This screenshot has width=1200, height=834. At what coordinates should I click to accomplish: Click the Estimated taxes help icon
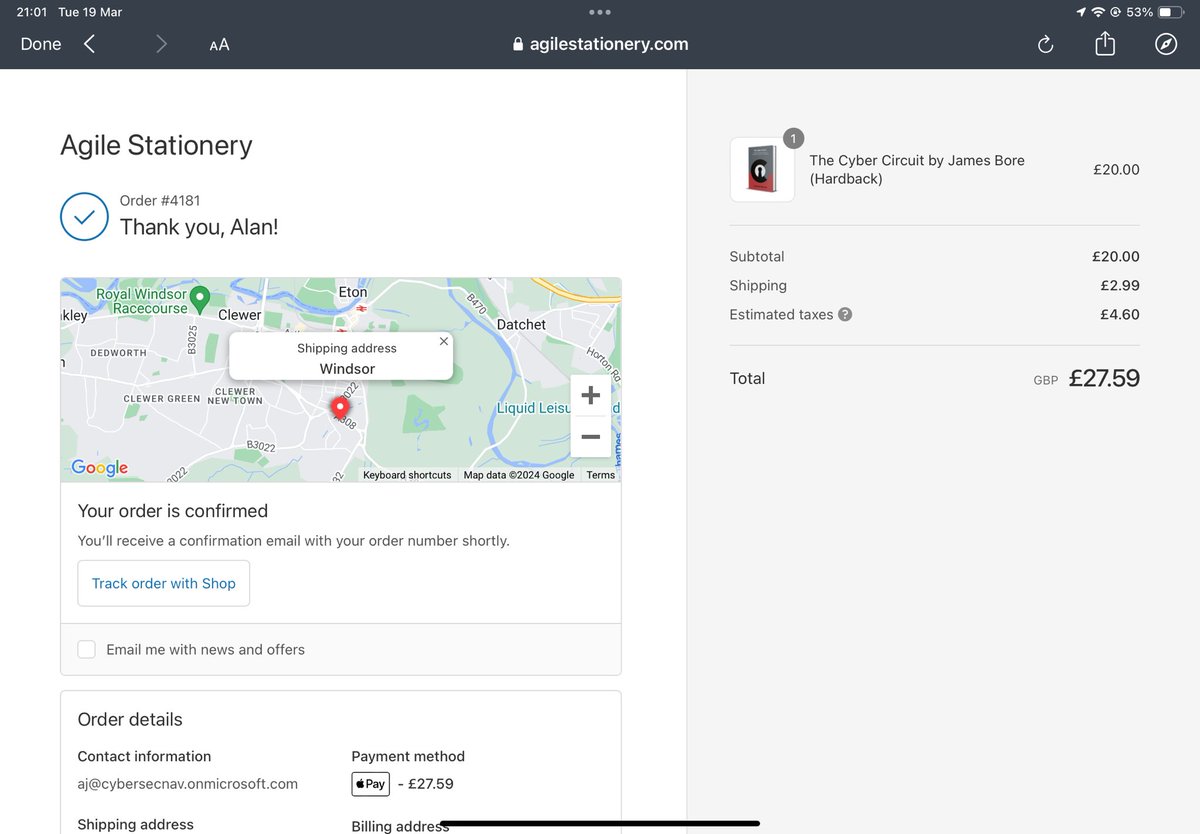click(x=845, y=314)
